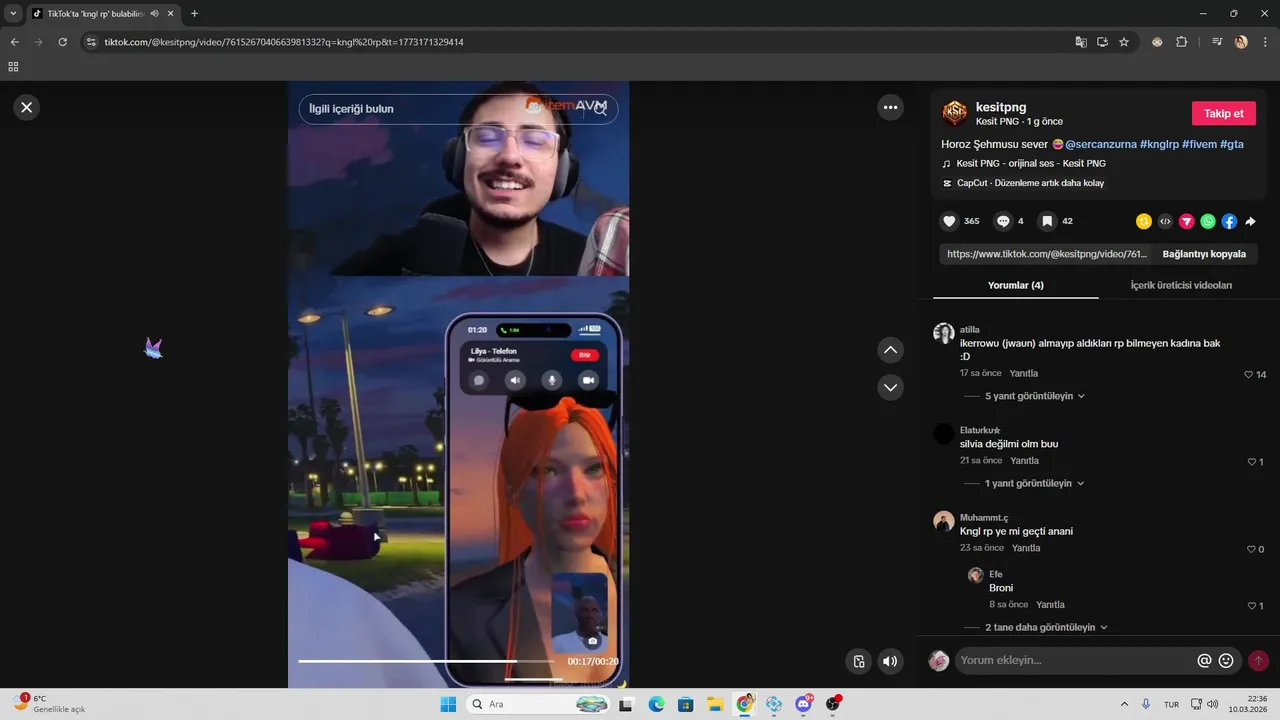Open more share options arrow

tap(1250, 221)
